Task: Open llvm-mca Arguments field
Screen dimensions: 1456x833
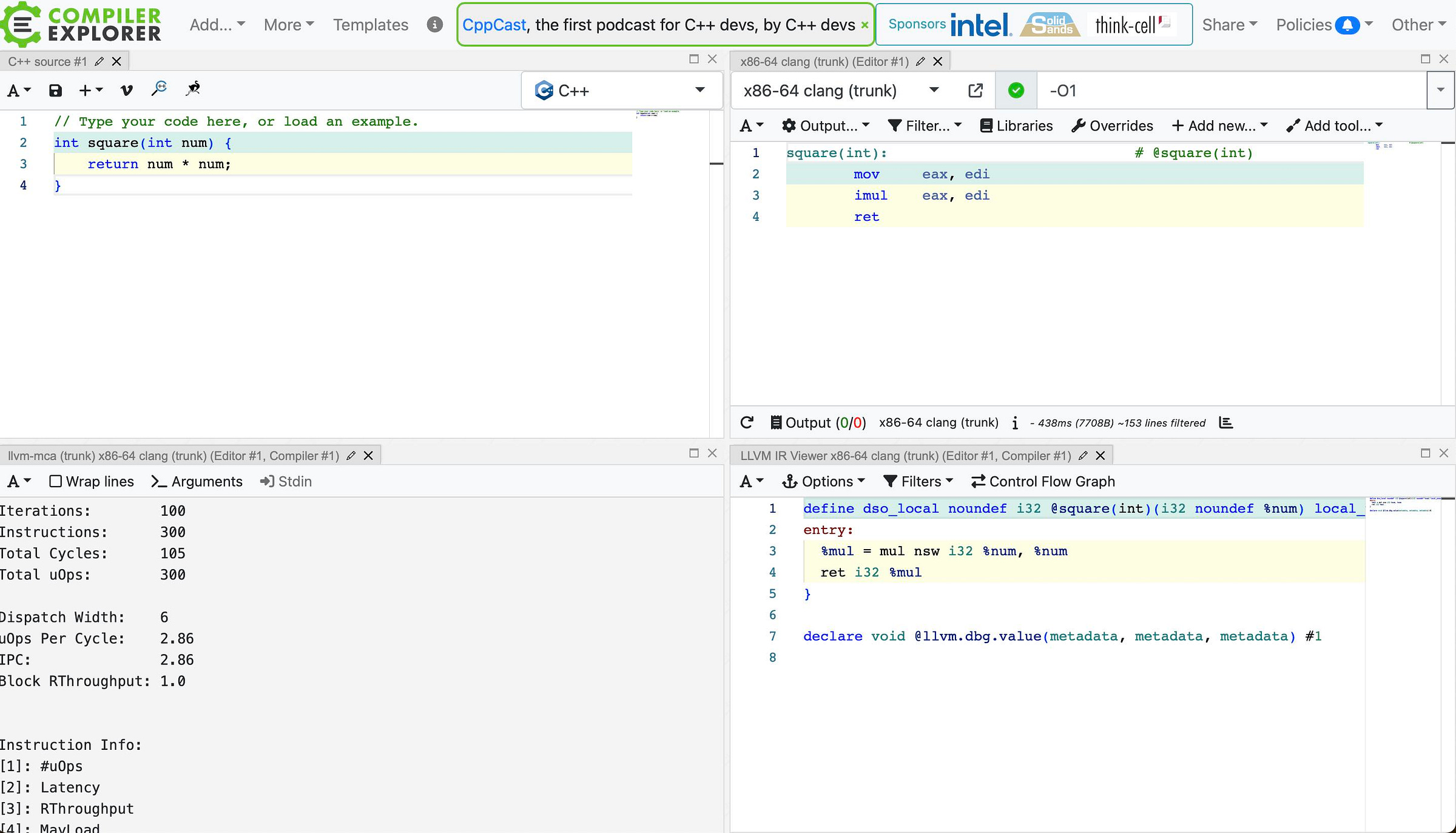Action: 197,481
